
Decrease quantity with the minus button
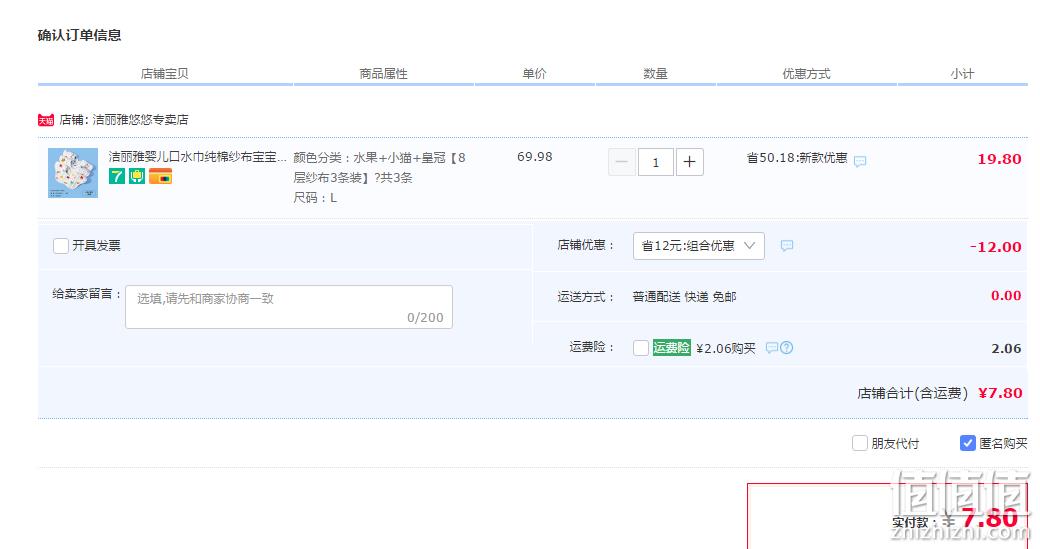click(621, 162)
